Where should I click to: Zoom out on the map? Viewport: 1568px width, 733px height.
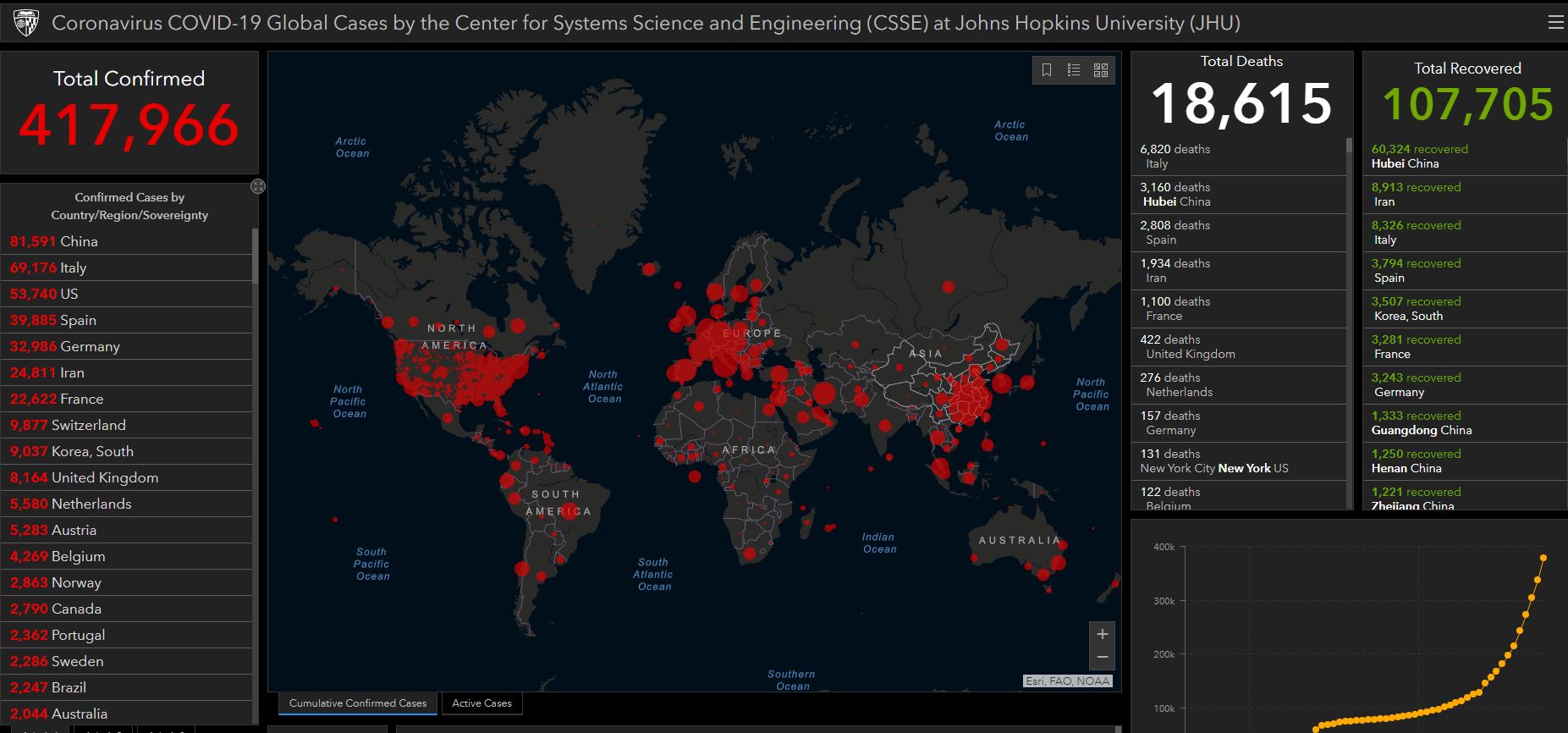(1102, 657)
